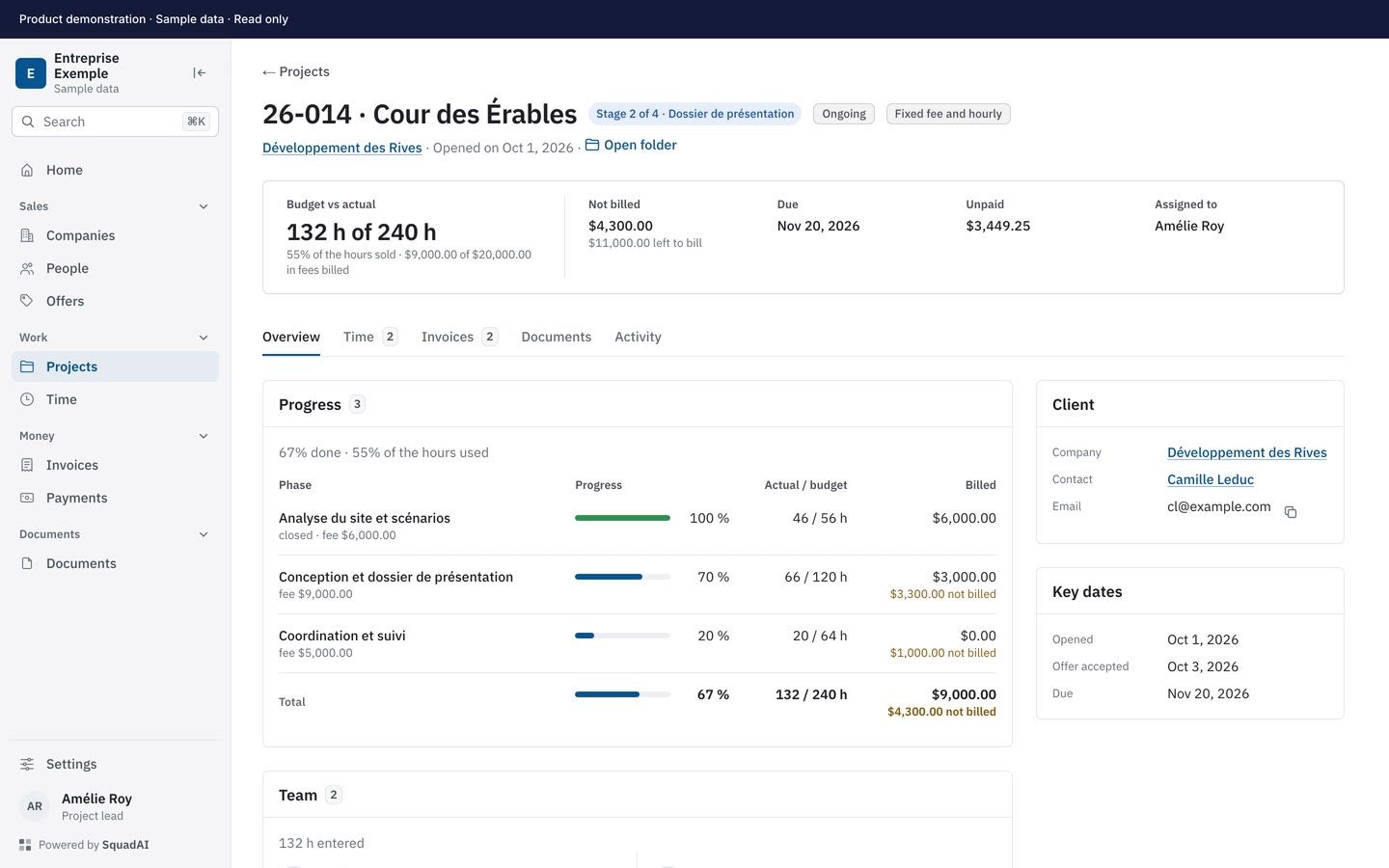Copy the cl@example.com email address
Viewport: 1389px width, 868px height.
coord(1291,512)
